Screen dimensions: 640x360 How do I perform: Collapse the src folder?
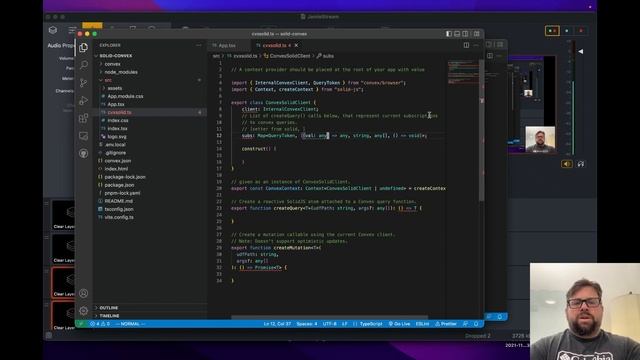(x=108, y=80)
